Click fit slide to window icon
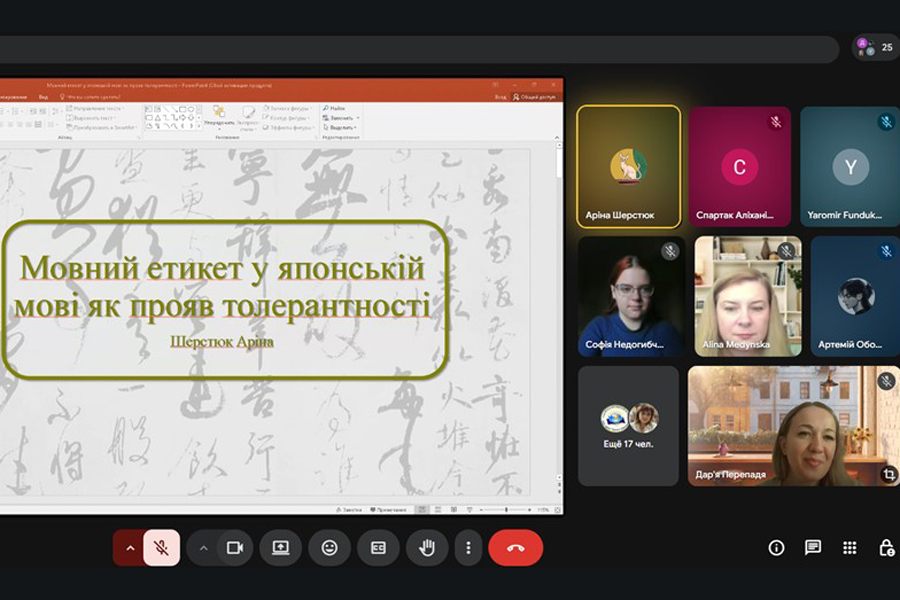The width and height of the screenshot is (900, 600). tap(557, 510)
